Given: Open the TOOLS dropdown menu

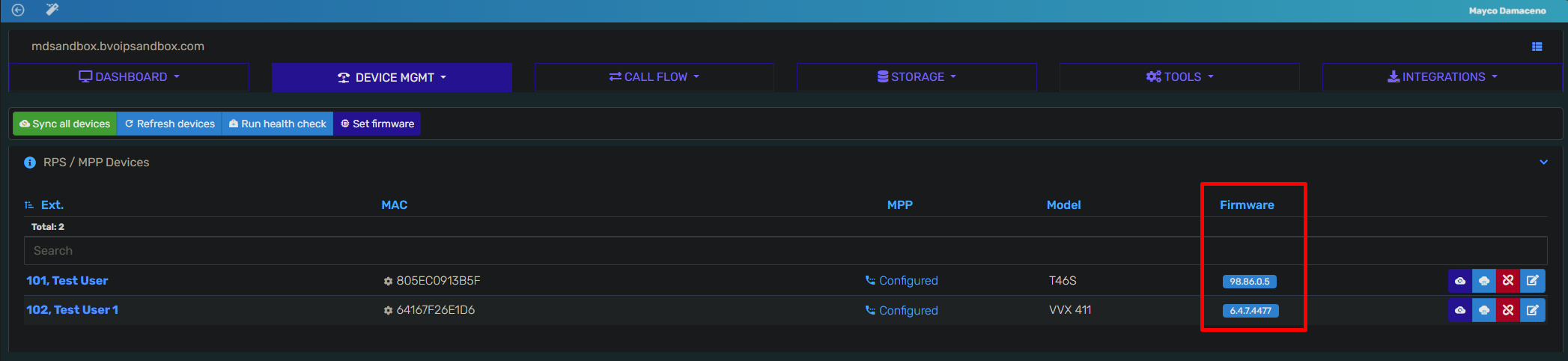Looking at the screenshot, I should point(1179,77).
